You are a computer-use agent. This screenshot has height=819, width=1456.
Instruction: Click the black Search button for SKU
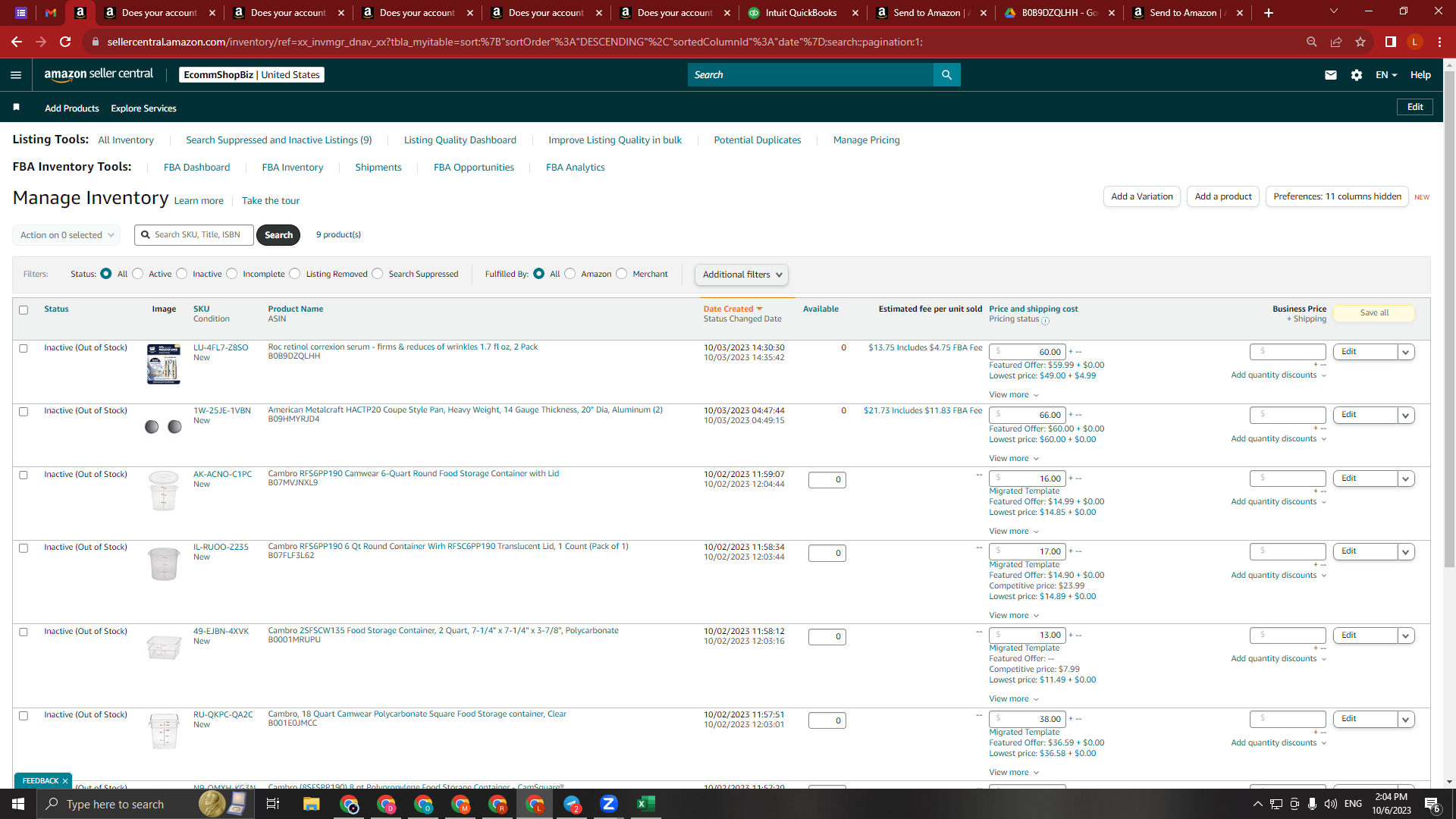[x=278, y=235]
